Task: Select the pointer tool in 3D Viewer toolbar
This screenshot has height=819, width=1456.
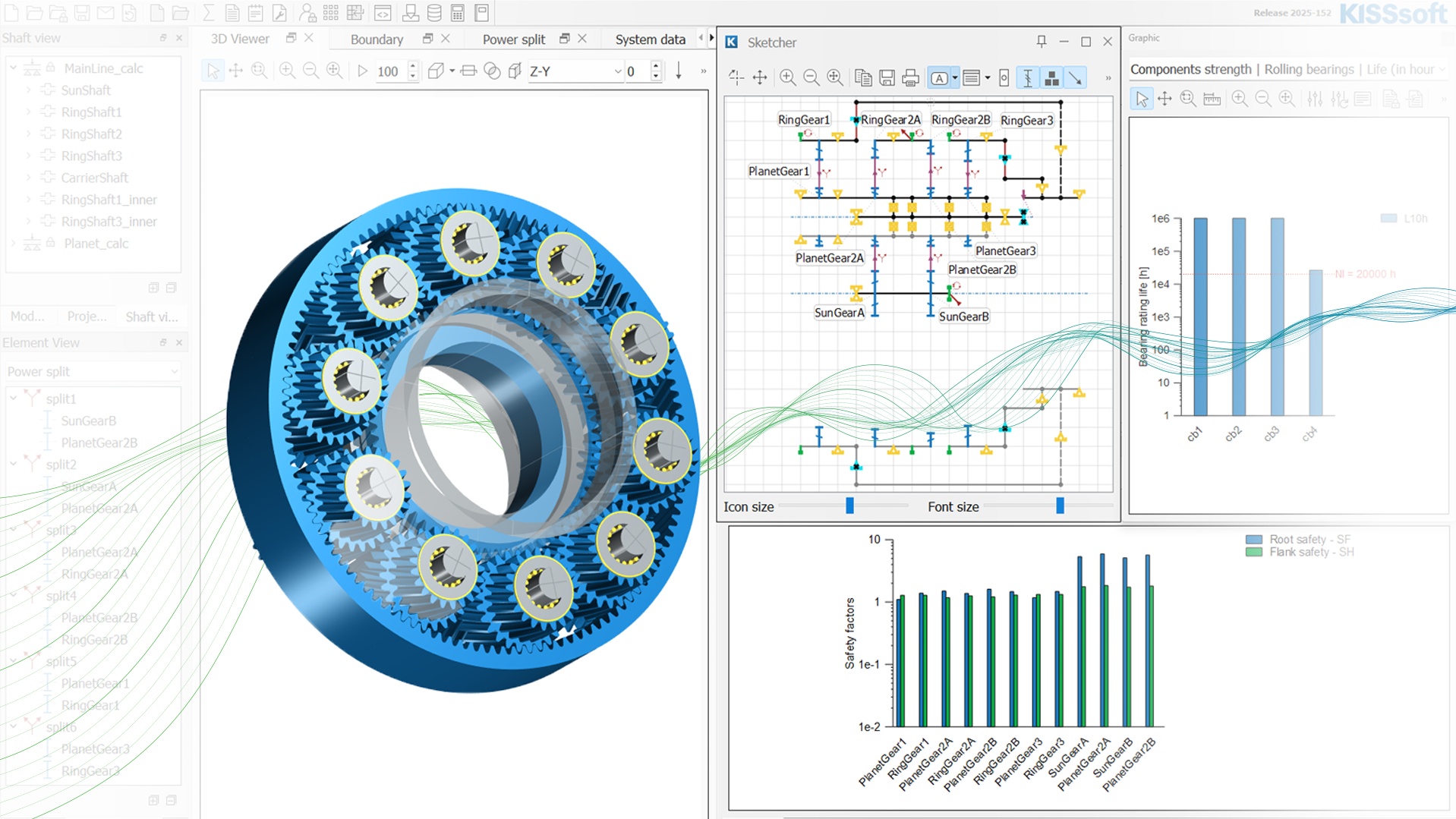Action: 213,71
